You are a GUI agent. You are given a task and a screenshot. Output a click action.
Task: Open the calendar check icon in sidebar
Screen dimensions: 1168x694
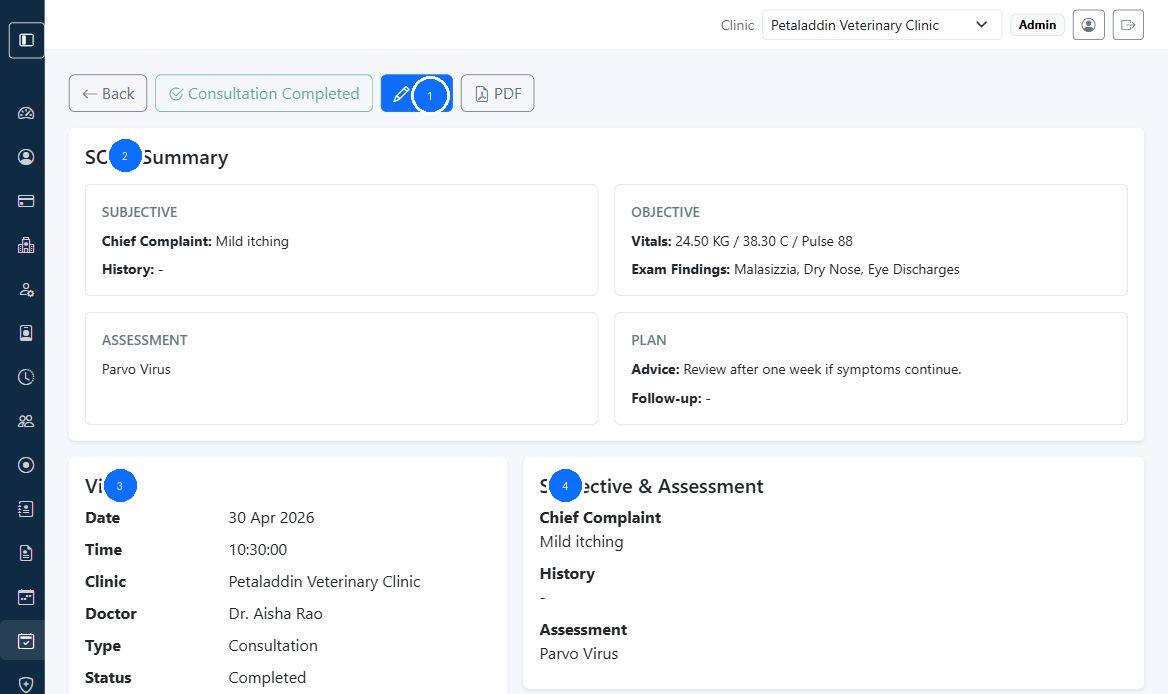click(x=26, y=641)
